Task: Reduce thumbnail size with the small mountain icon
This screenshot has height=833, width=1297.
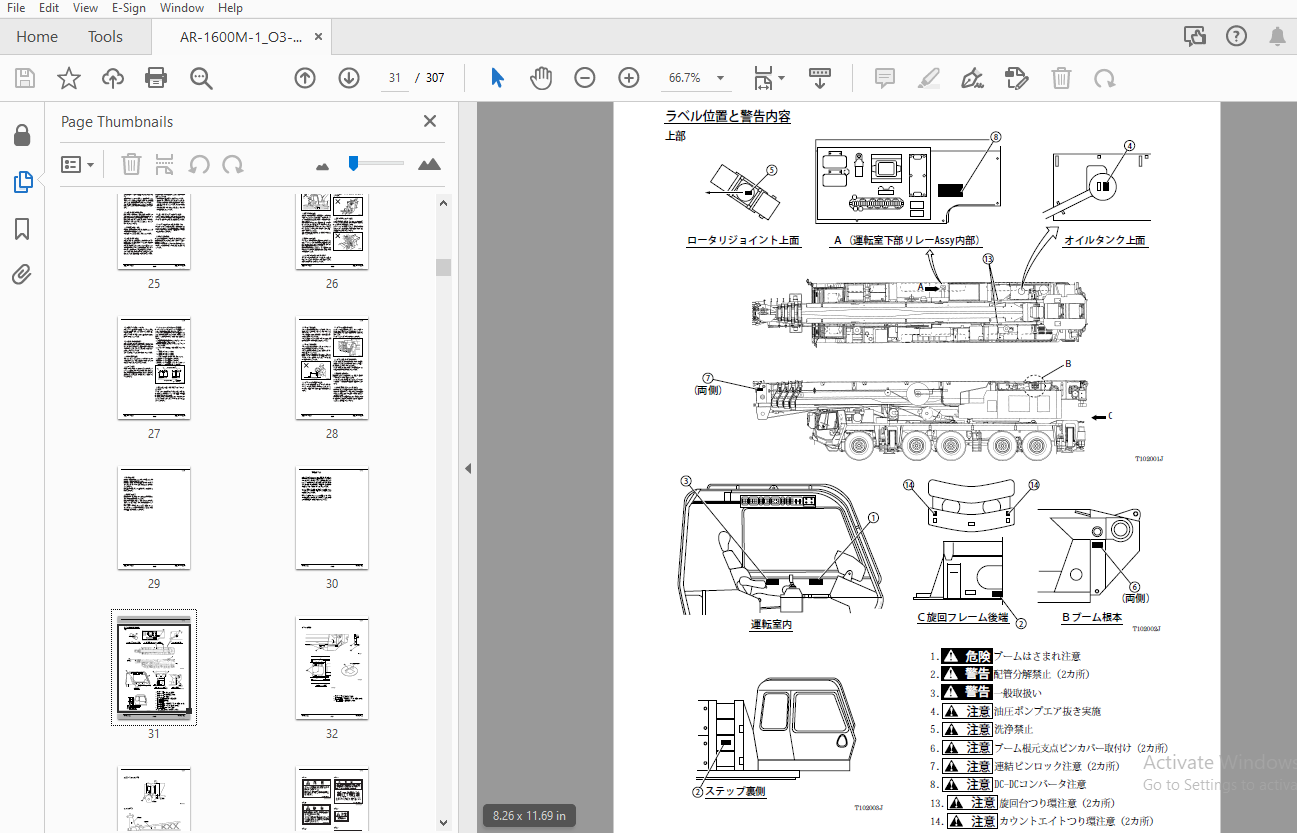Action: (322, 166)
